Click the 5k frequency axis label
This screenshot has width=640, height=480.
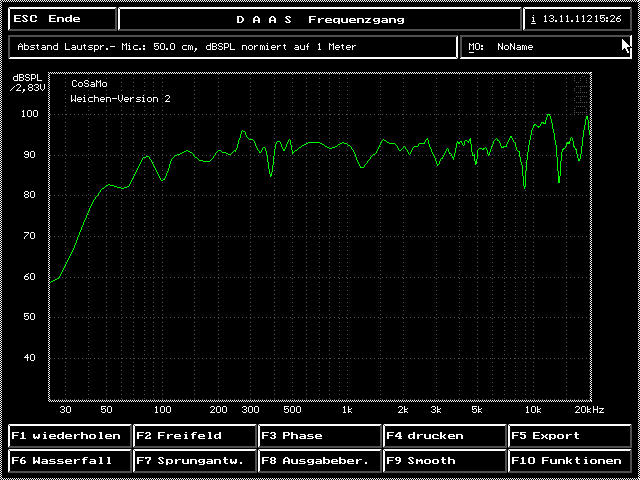[476, 410]
